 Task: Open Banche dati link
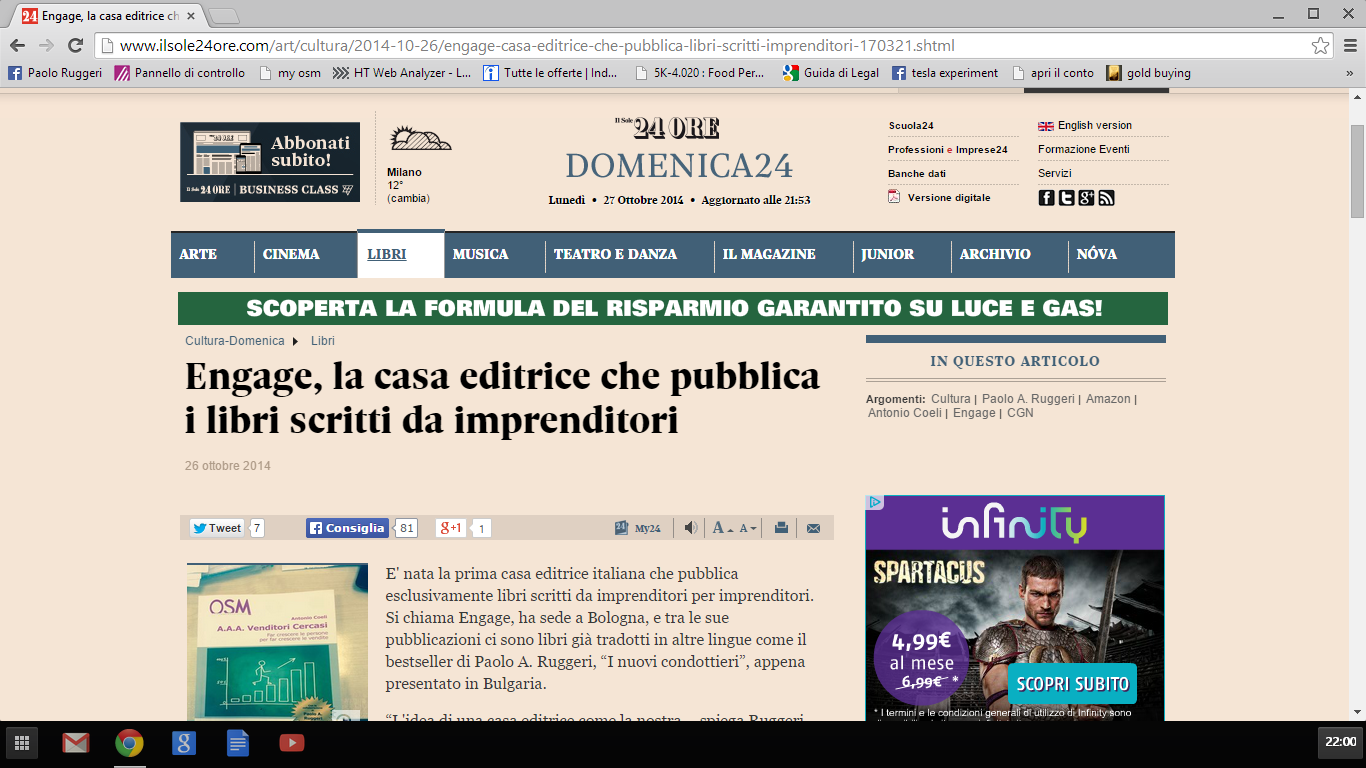click(917, 173)
